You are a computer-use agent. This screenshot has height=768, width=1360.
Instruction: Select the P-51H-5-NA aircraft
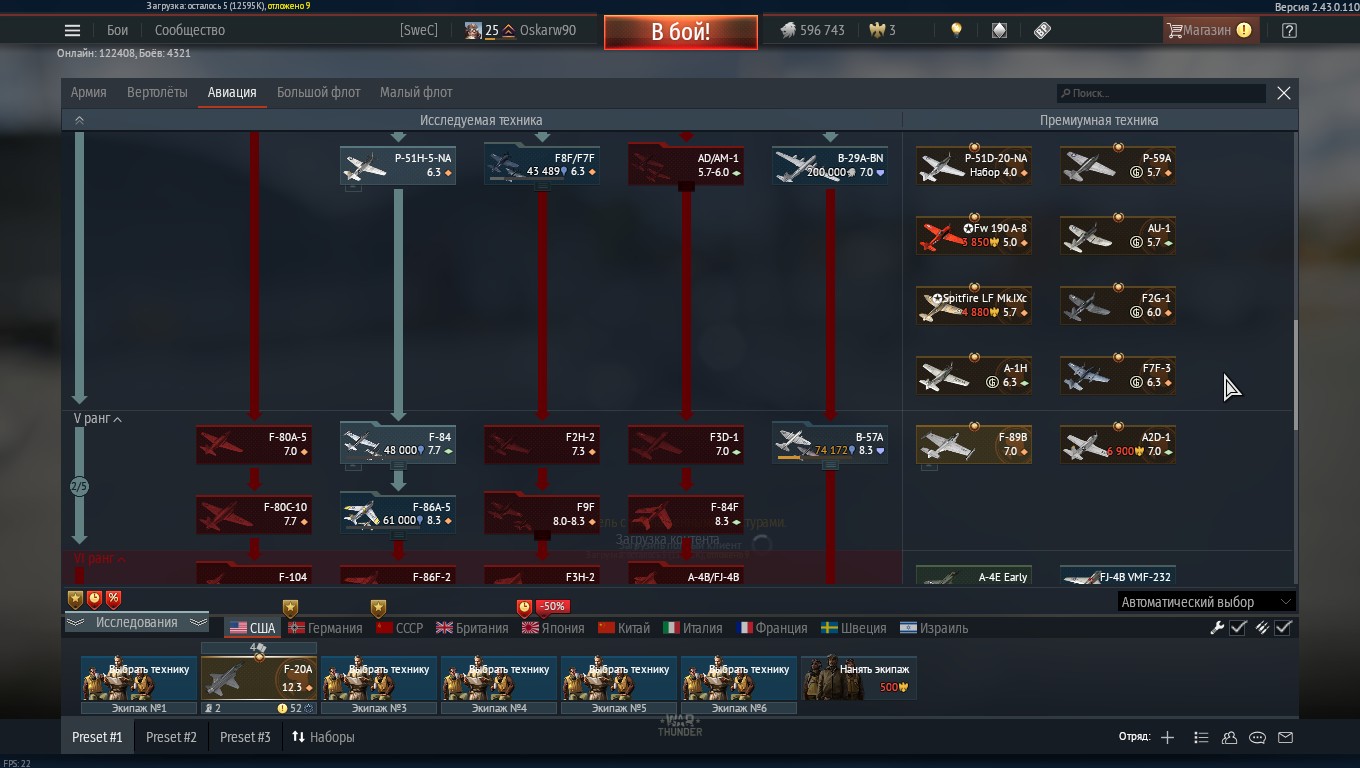pos(398,166)
